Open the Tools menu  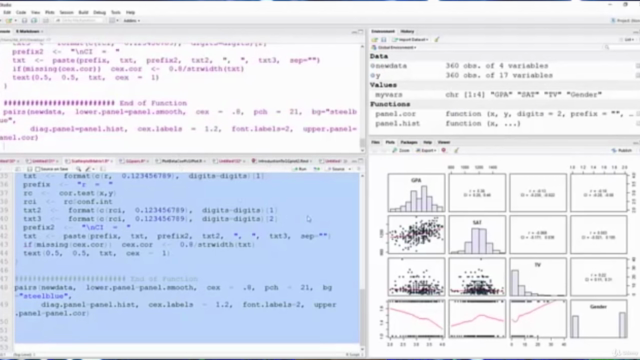click(x=116, y=13)
